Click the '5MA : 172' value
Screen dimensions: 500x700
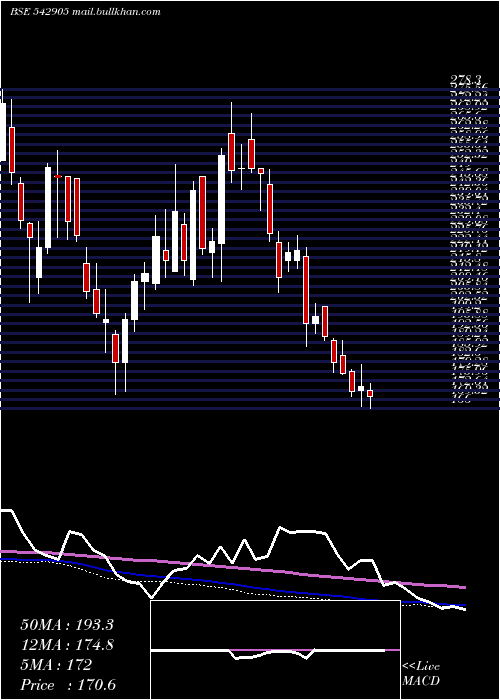tap(56, 665)
